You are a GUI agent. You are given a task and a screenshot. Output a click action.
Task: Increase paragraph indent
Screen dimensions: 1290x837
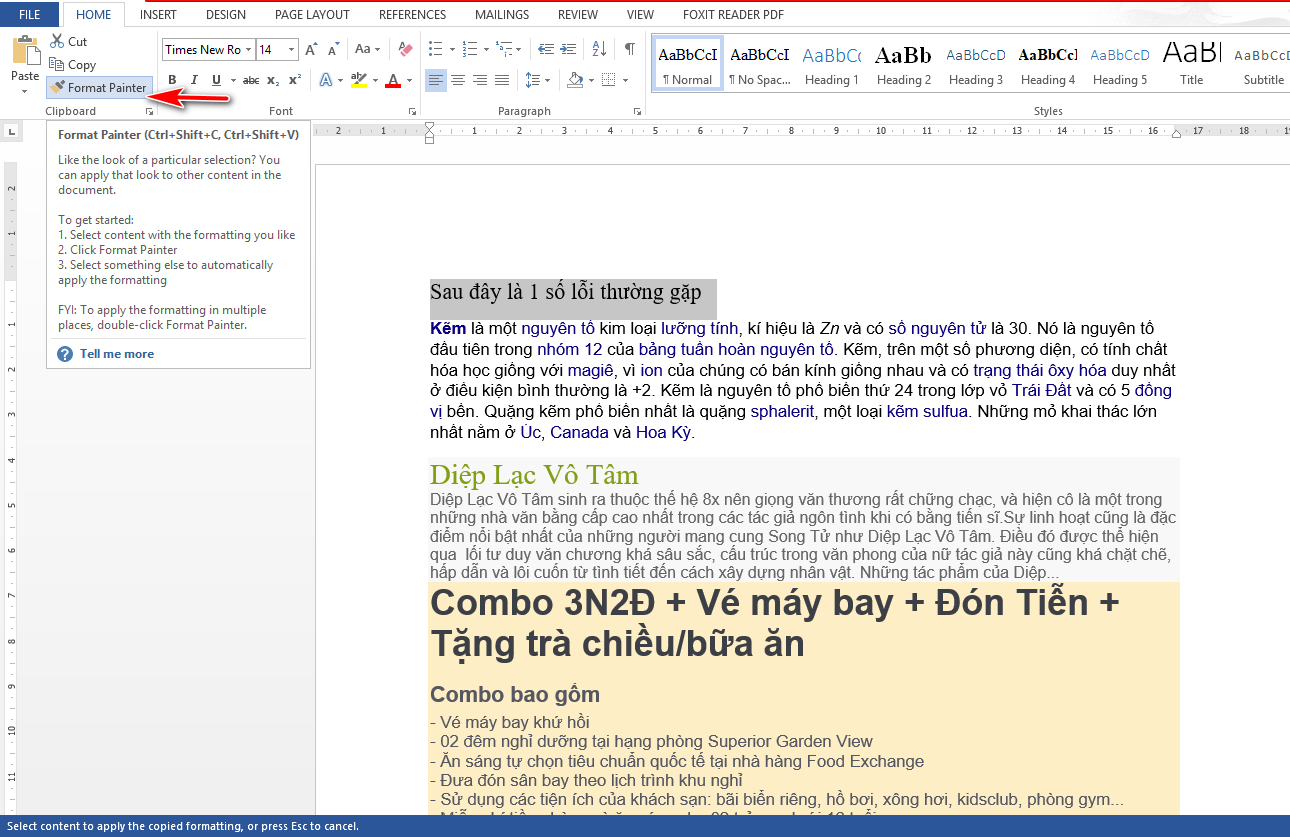point(567,49)
